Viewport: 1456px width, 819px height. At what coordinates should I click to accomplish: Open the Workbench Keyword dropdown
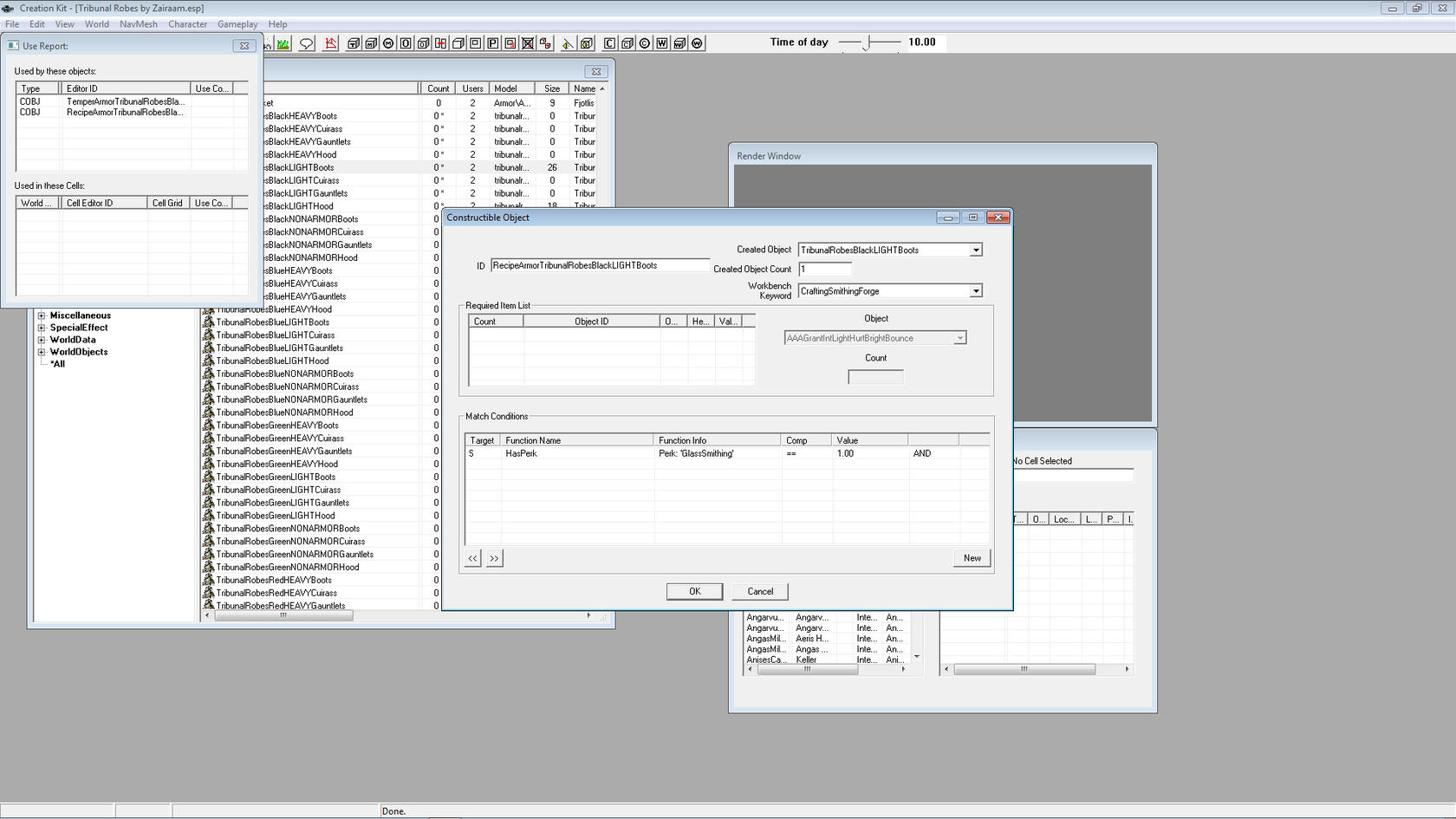tap(976, 291)
